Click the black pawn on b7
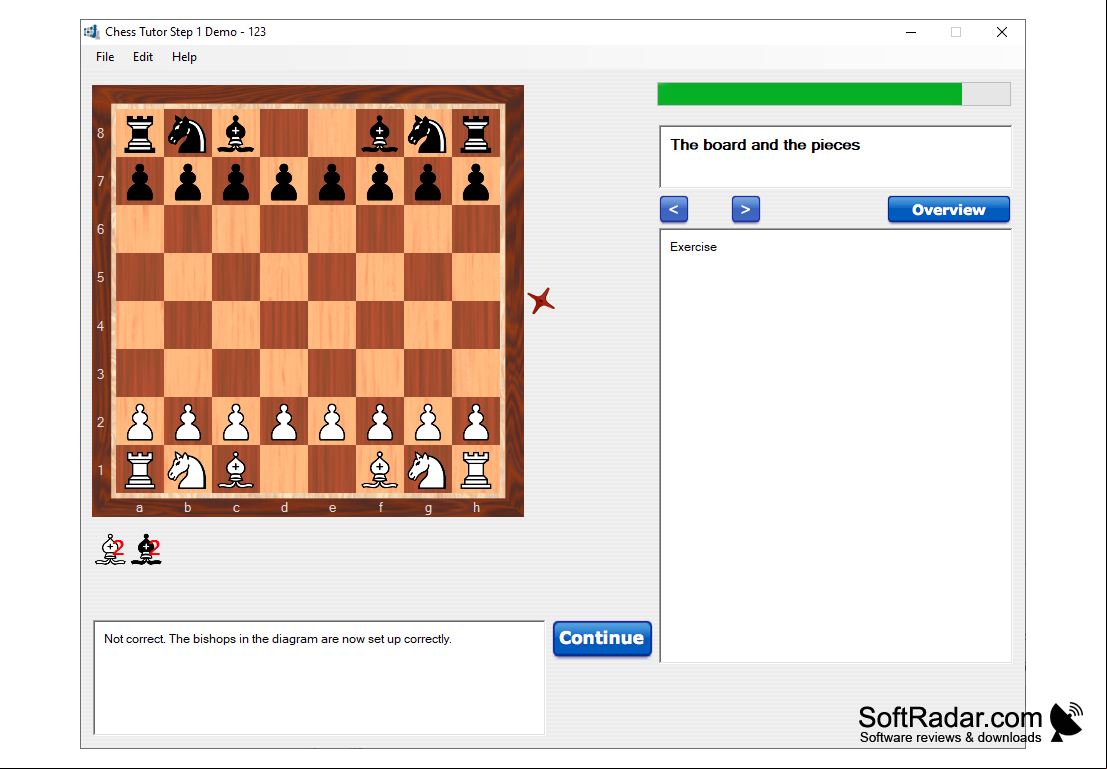Viewport: 1107px width, 769px height. coord(188,182)
